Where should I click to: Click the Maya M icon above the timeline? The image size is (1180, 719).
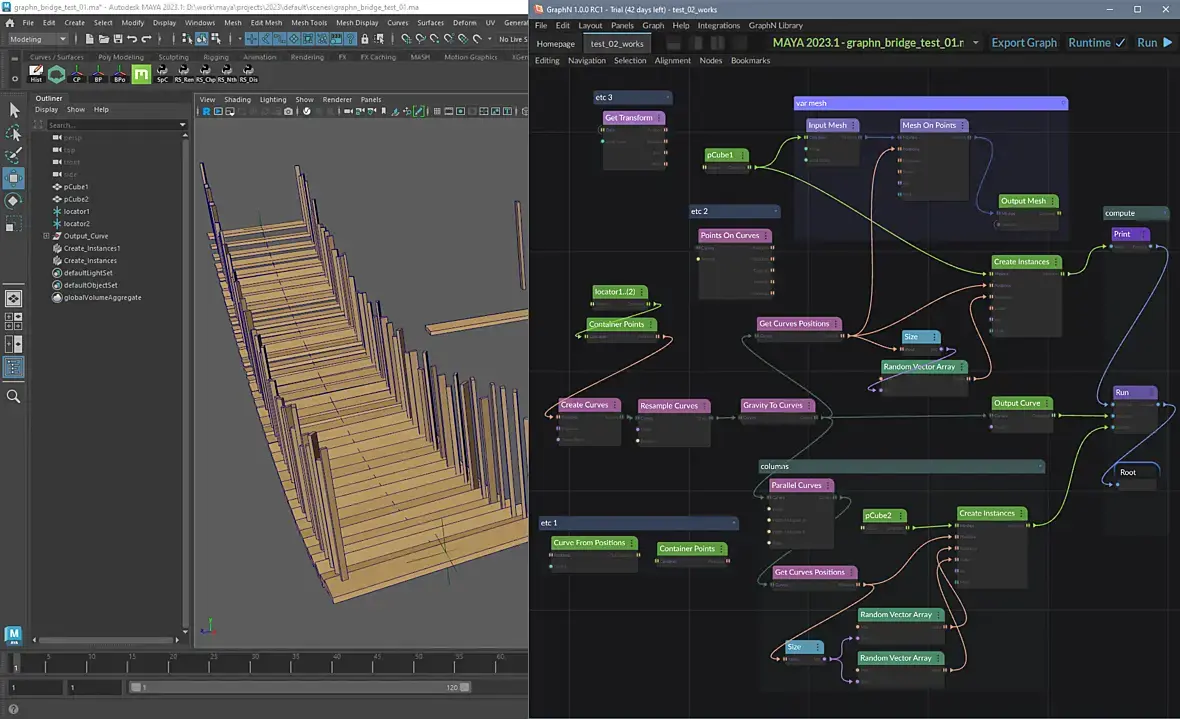[x=13, y=635]
